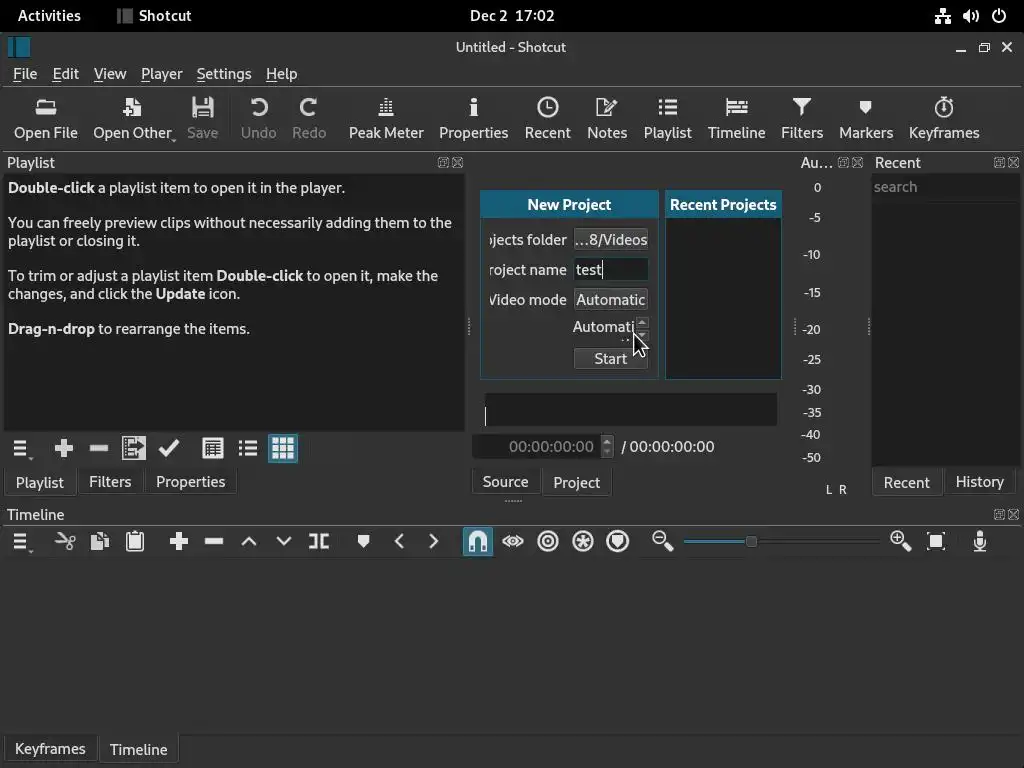The image size is (1024, 768).
Task: Open the Settings menu
Action: [223, 74]
